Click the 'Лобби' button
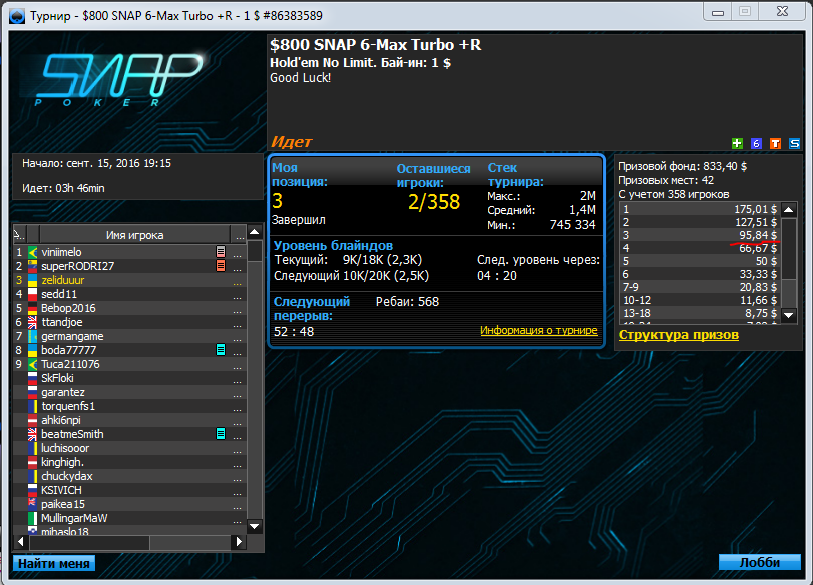 click(x=760, y=563)
